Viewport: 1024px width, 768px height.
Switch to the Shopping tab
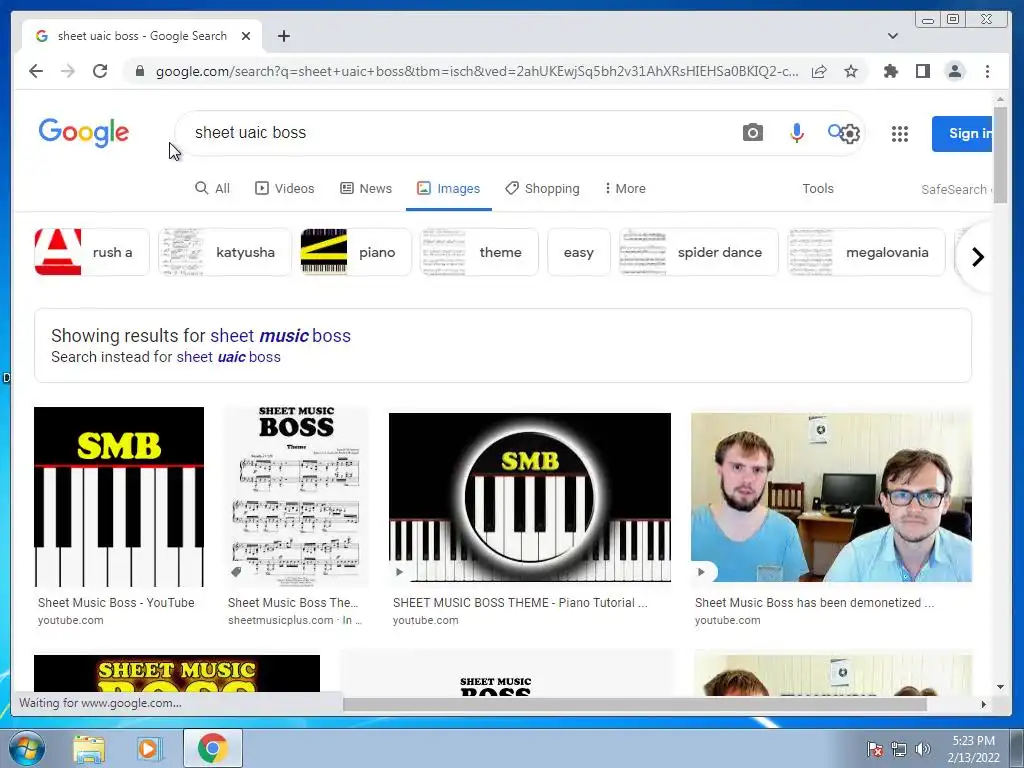click(x=542, y=188)
